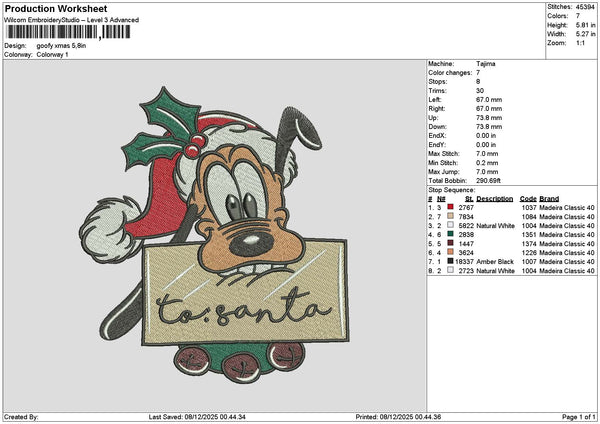Click the Stops value '8'

[478, 82]
